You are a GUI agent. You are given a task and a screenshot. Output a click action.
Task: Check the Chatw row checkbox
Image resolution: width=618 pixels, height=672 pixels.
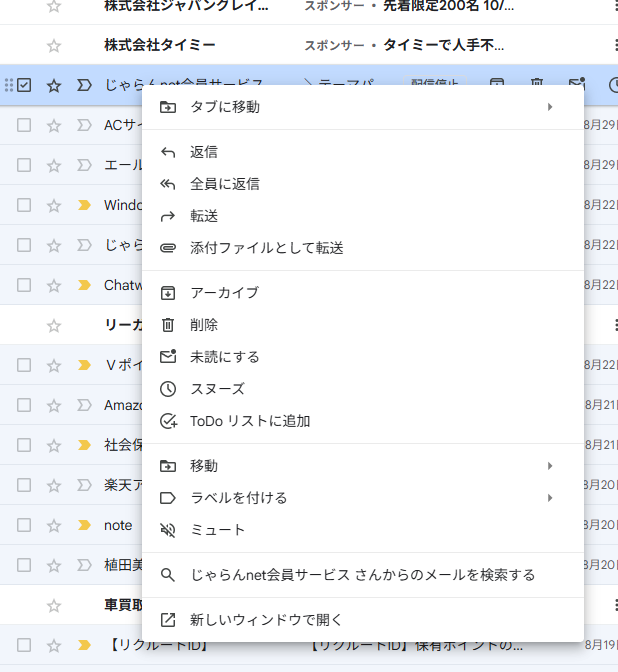click(24, 285)
